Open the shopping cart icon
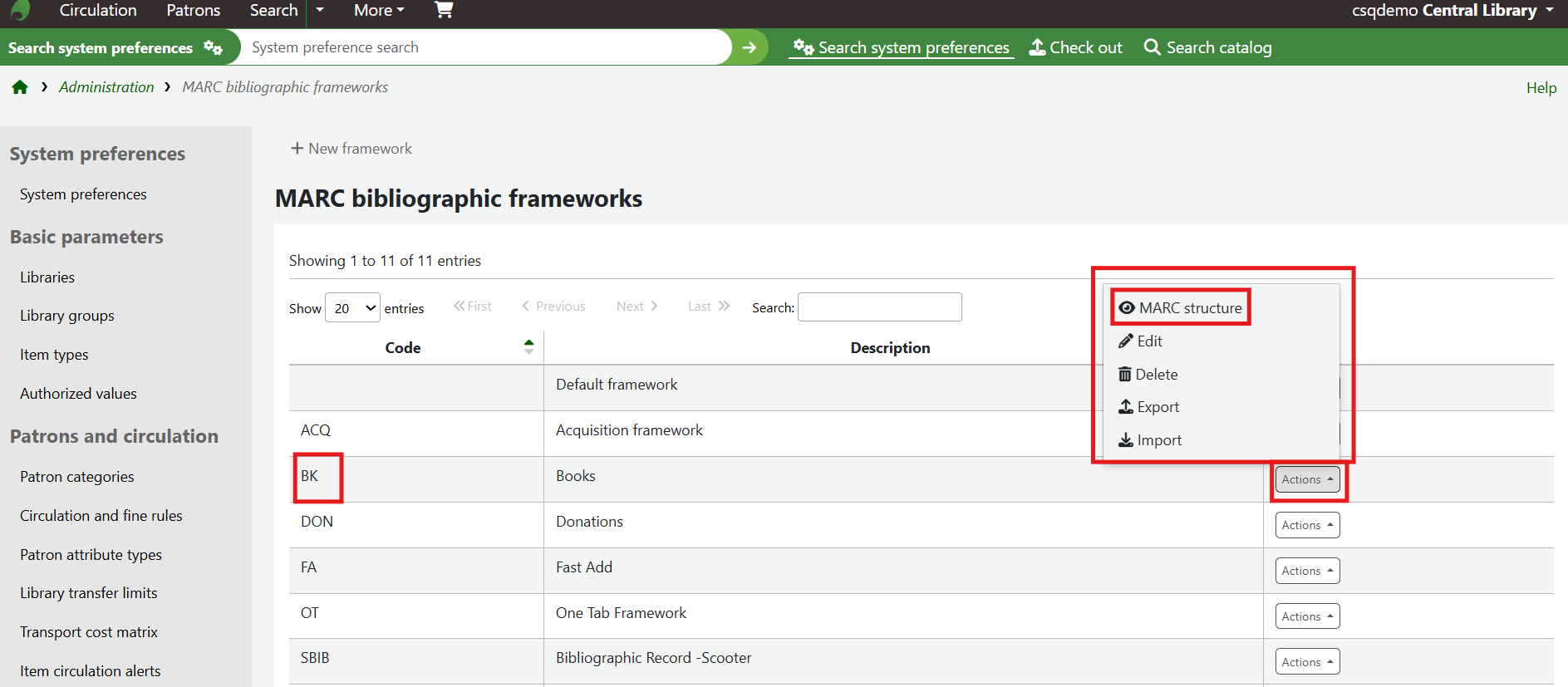1568x687 pixels. point(444,10)
